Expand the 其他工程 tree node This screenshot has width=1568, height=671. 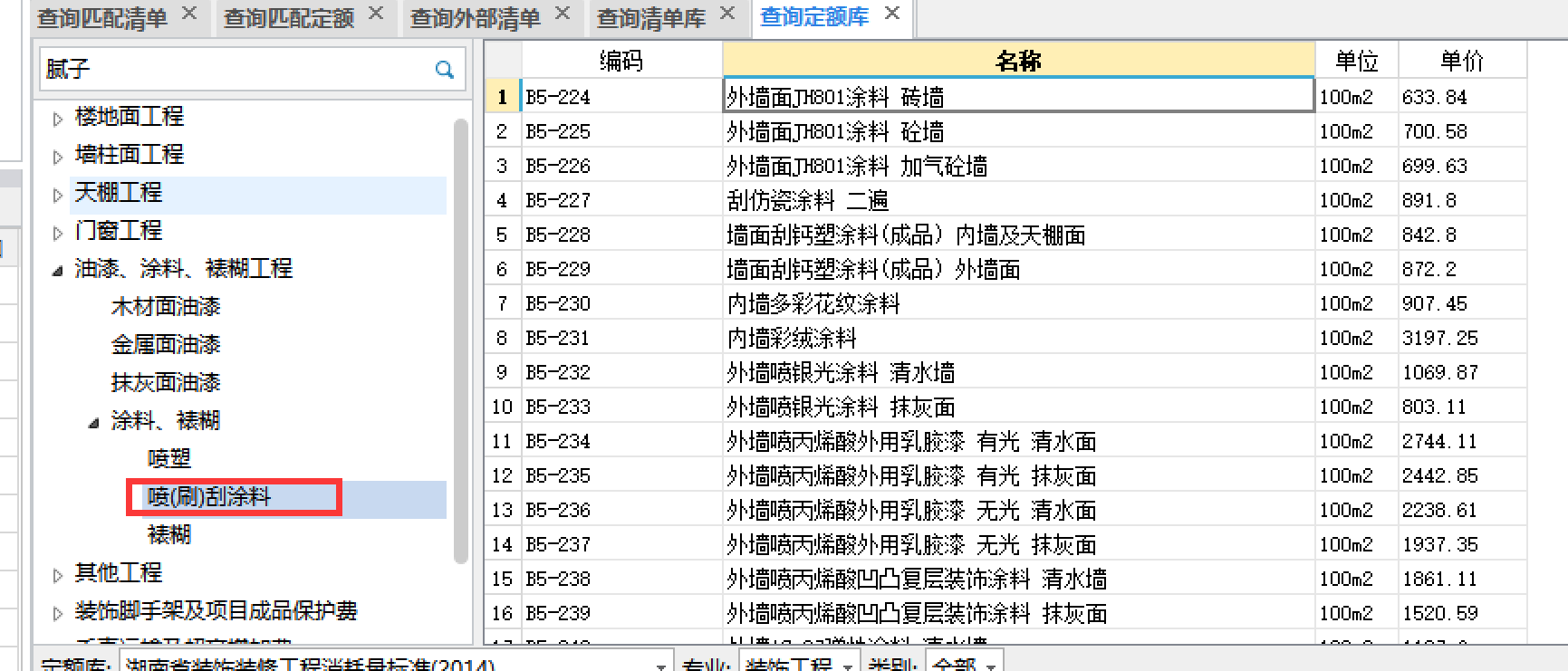[57, 575]
